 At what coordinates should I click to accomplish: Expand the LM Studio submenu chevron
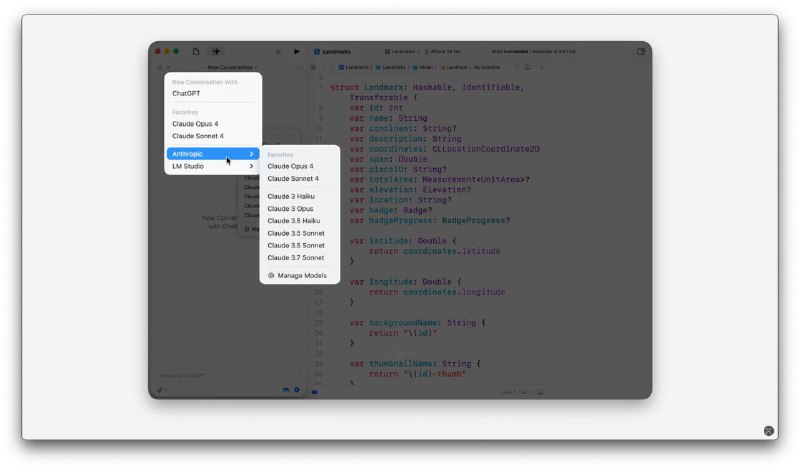[x=251, y=166]
